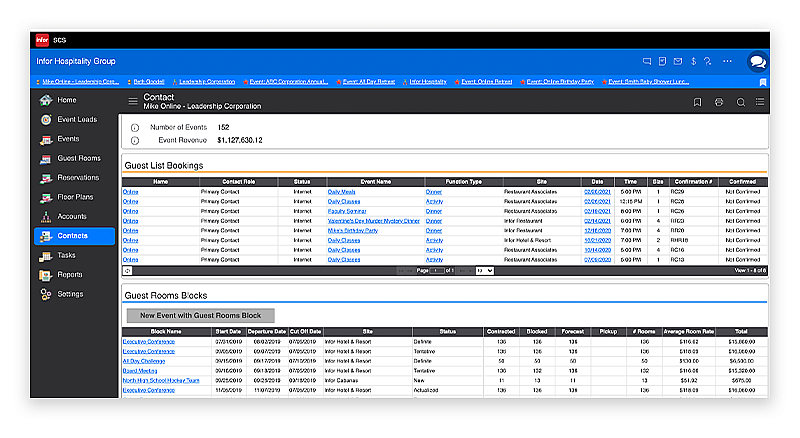Open Reports in sidebar
The height and width of the screenshot is (438, 800).
point(74,275)
